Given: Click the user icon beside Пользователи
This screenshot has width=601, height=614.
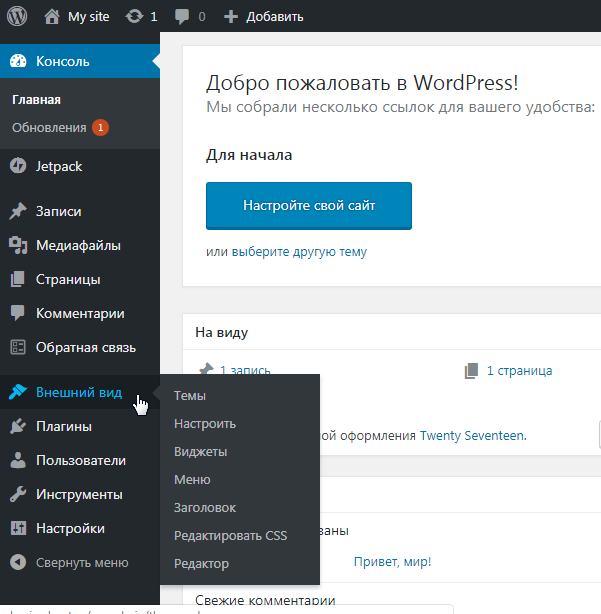Looking at the screenshot, I should pyautogui.click(x=18, y=460).
